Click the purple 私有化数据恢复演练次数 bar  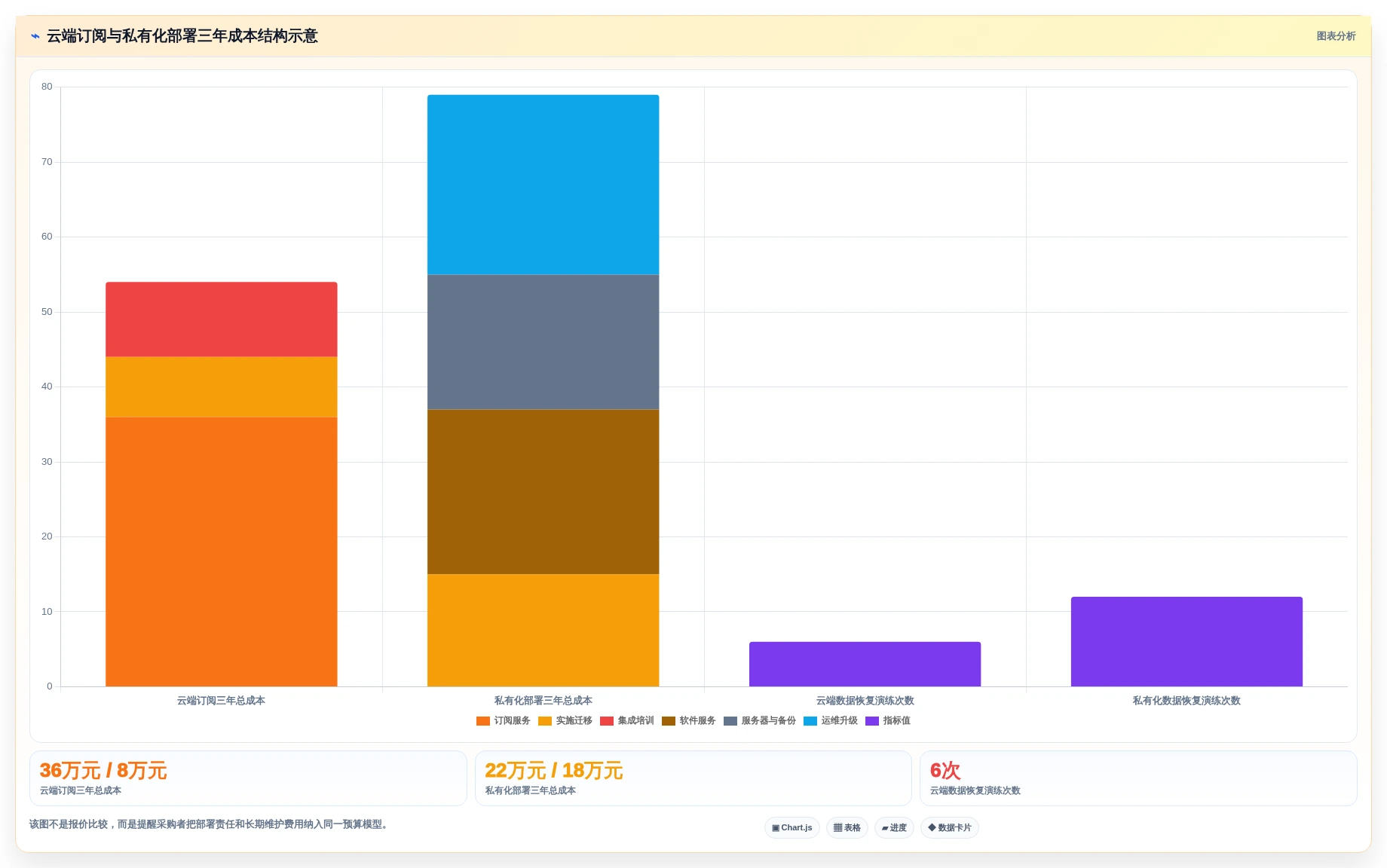[x=1187, y=642]
